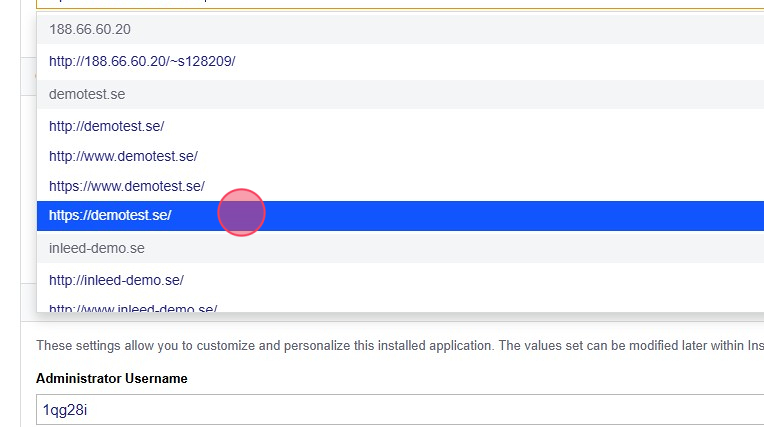Select the last visible URL in the list
The height and width of the screenshot is (427, 764).
click(133, 307)
